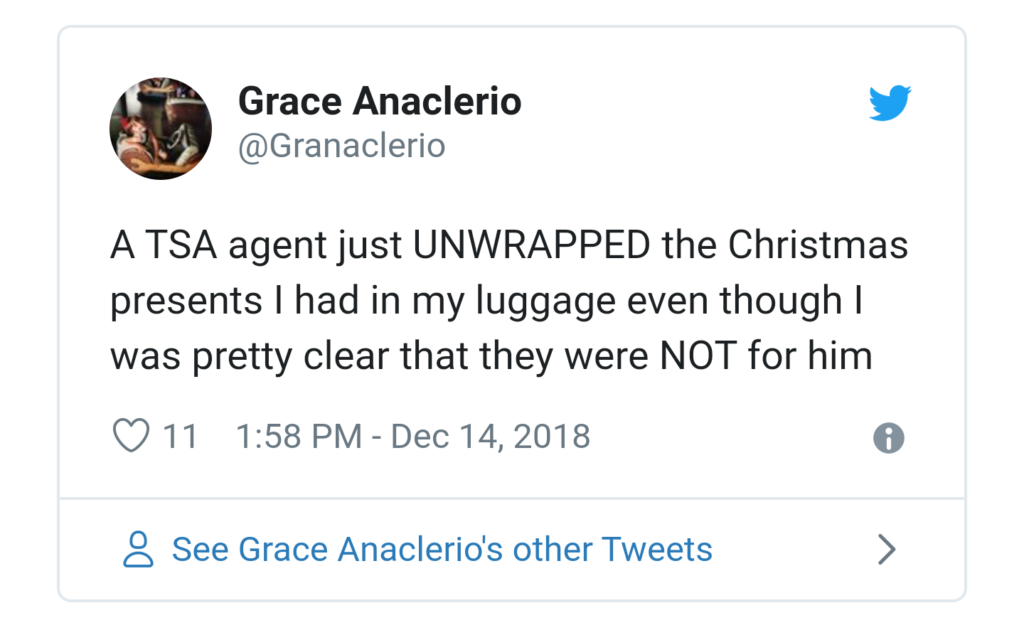Click the person silhouette icon

tap(138, 549)
